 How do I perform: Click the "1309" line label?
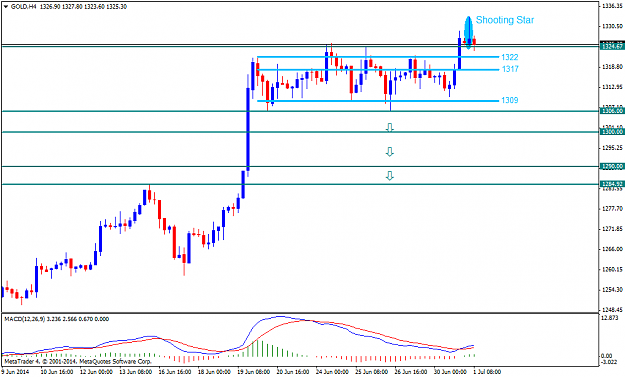point(510,100)
